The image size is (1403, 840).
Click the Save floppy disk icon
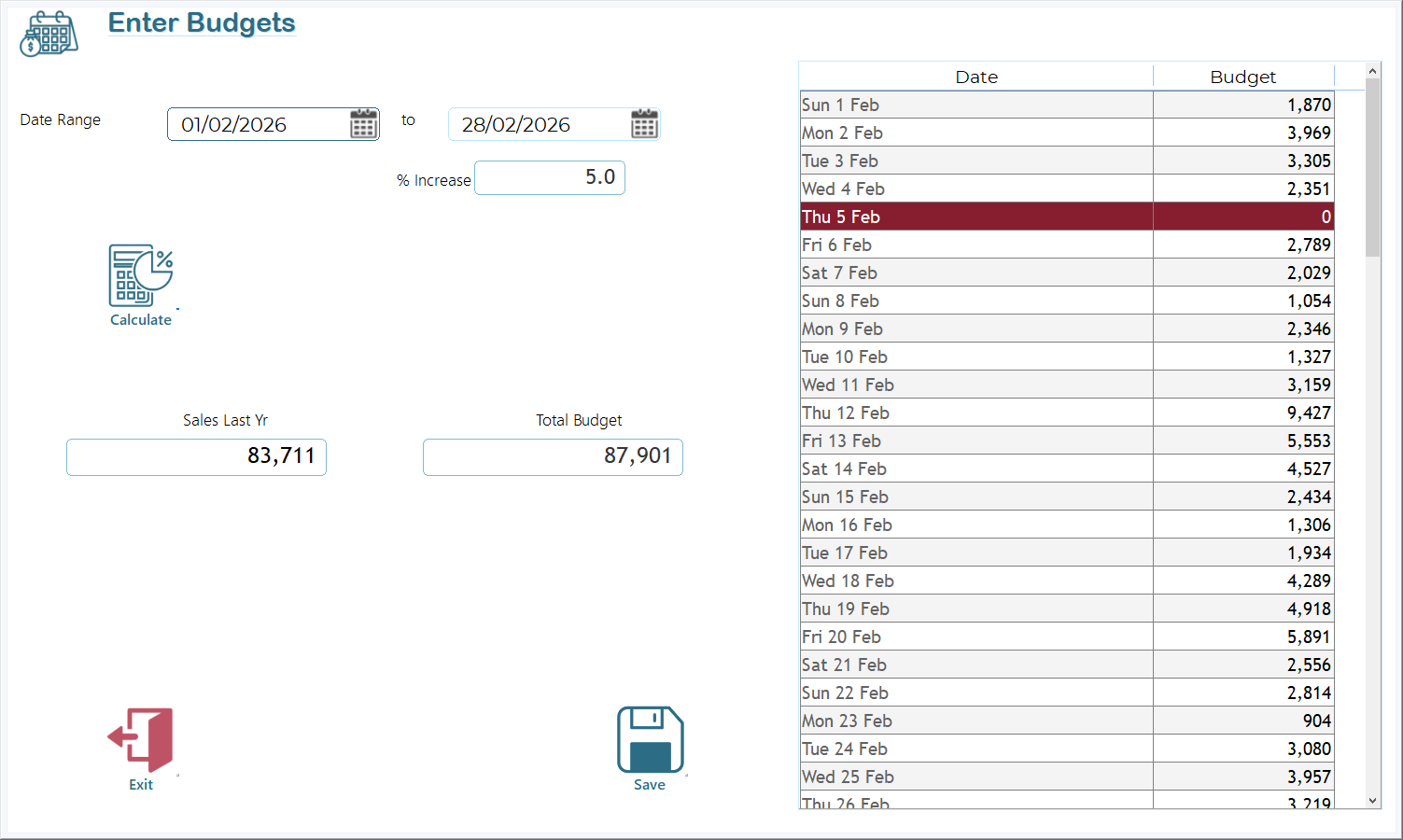point(650,739)
